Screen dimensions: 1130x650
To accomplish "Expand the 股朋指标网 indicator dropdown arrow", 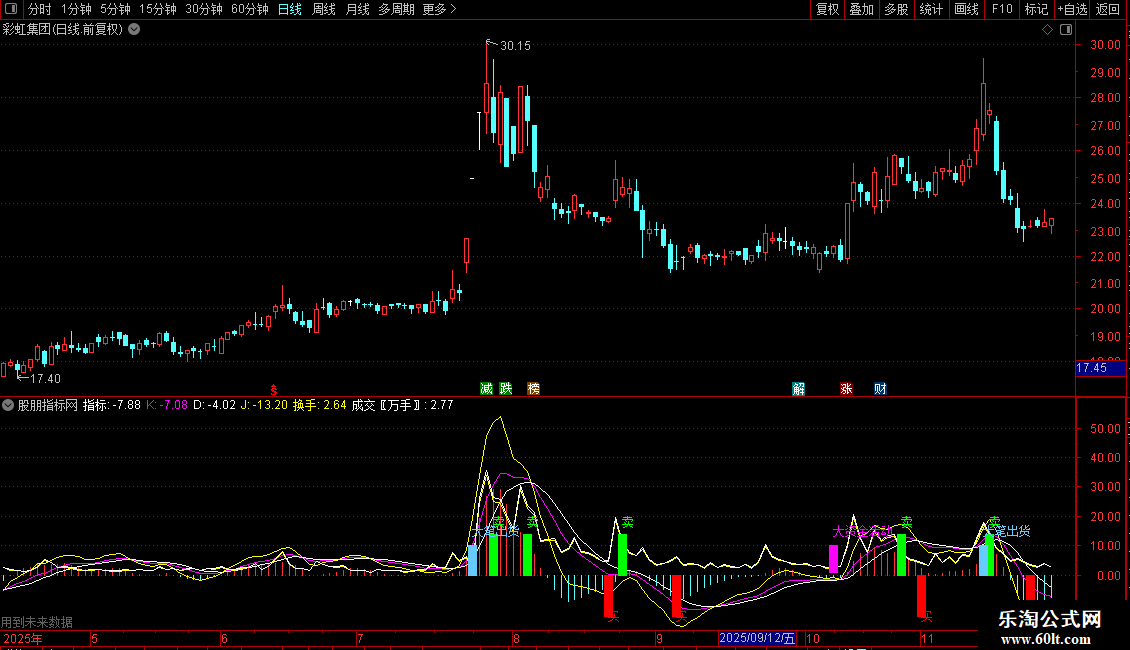I will [8, 405].
